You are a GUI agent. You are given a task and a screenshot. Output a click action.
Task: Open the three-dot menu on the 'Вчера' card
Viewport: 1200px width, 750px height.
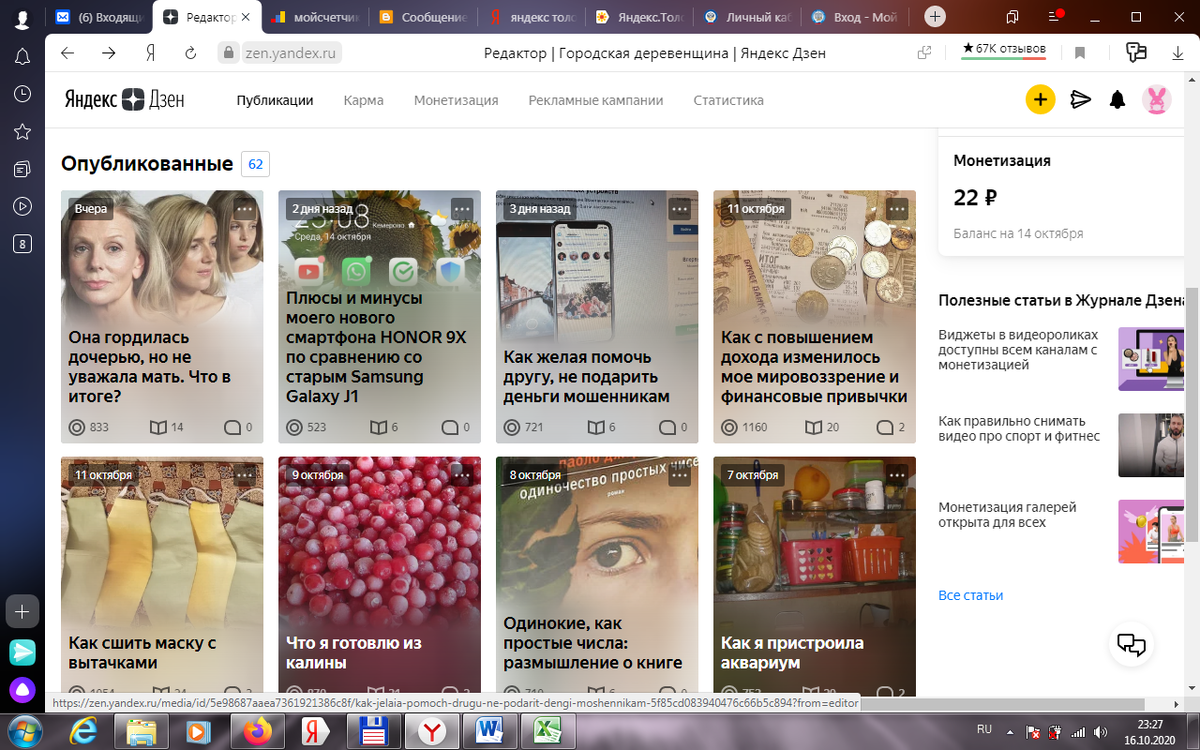pos(244,208)
